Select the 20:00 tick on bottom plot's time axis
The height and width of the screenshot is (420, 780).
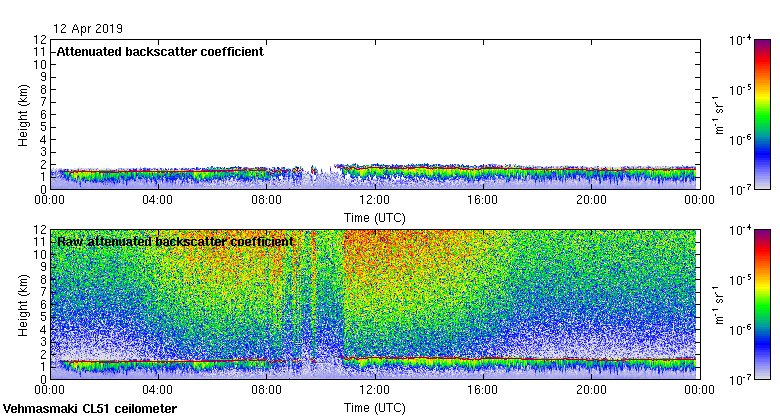tap(591, 391)
